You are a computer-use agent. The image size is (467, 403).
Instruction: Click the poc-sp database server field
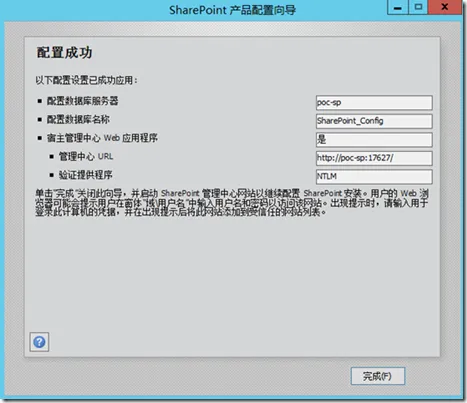point(374,102)
